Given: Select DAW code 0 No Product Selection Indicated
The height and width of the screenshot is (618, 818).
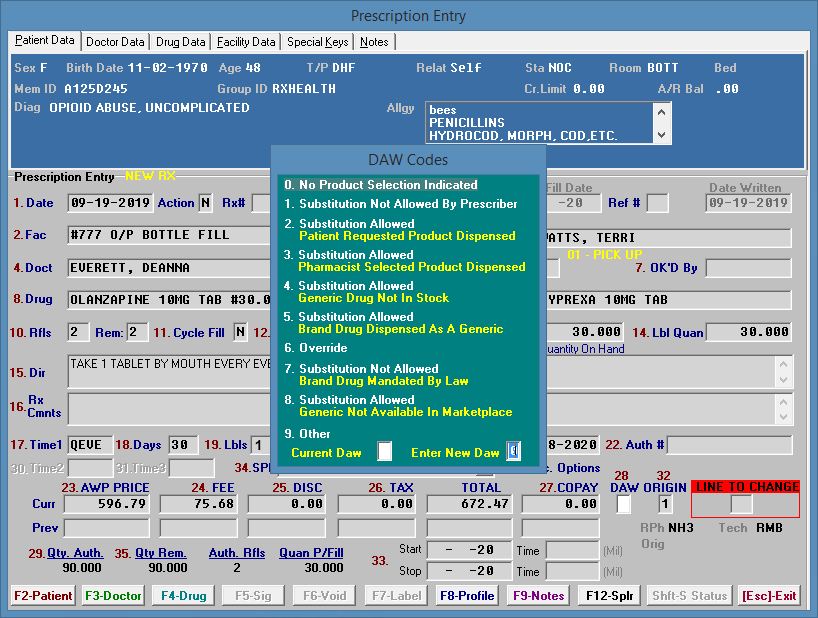Looking at the screenshot, I should pos(390,185).
